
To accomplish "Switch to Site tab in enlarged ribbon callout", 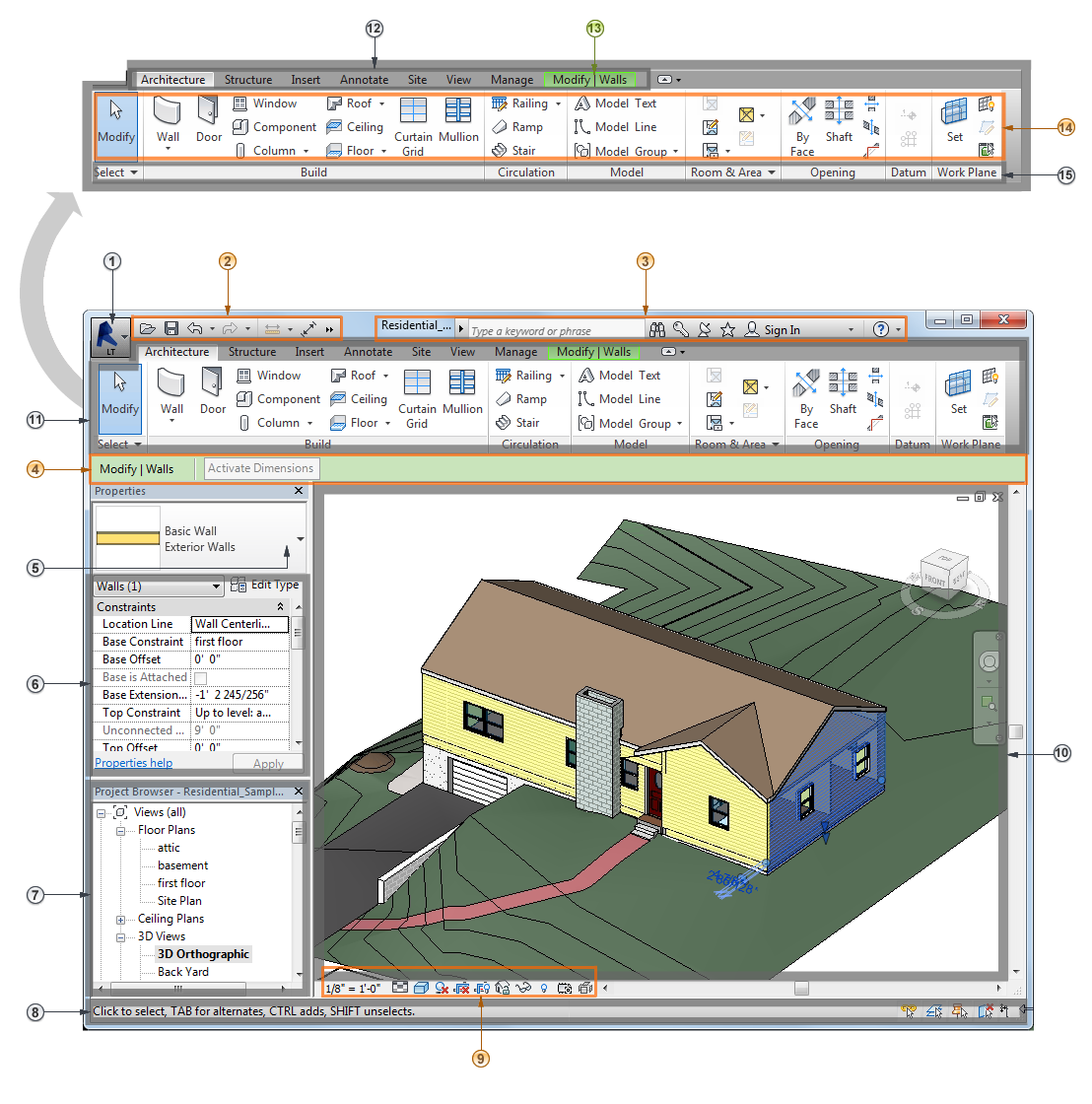I will click(x=418, y=80).
